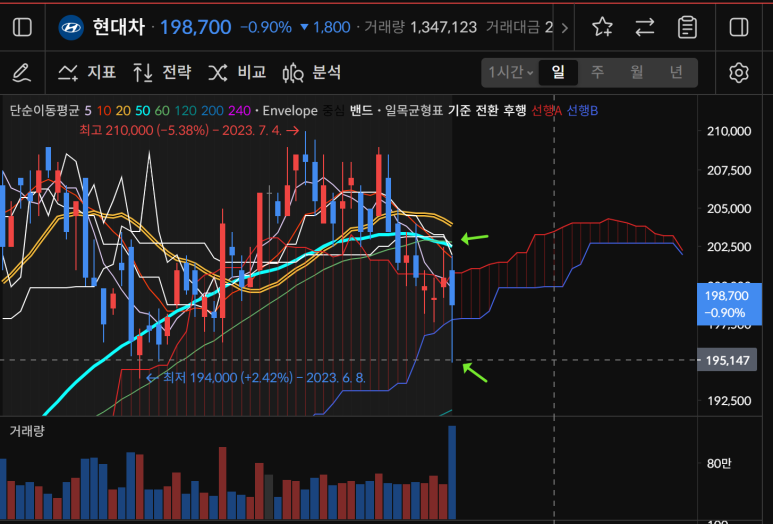Open chart settings gear icon

tap(738, 72)
